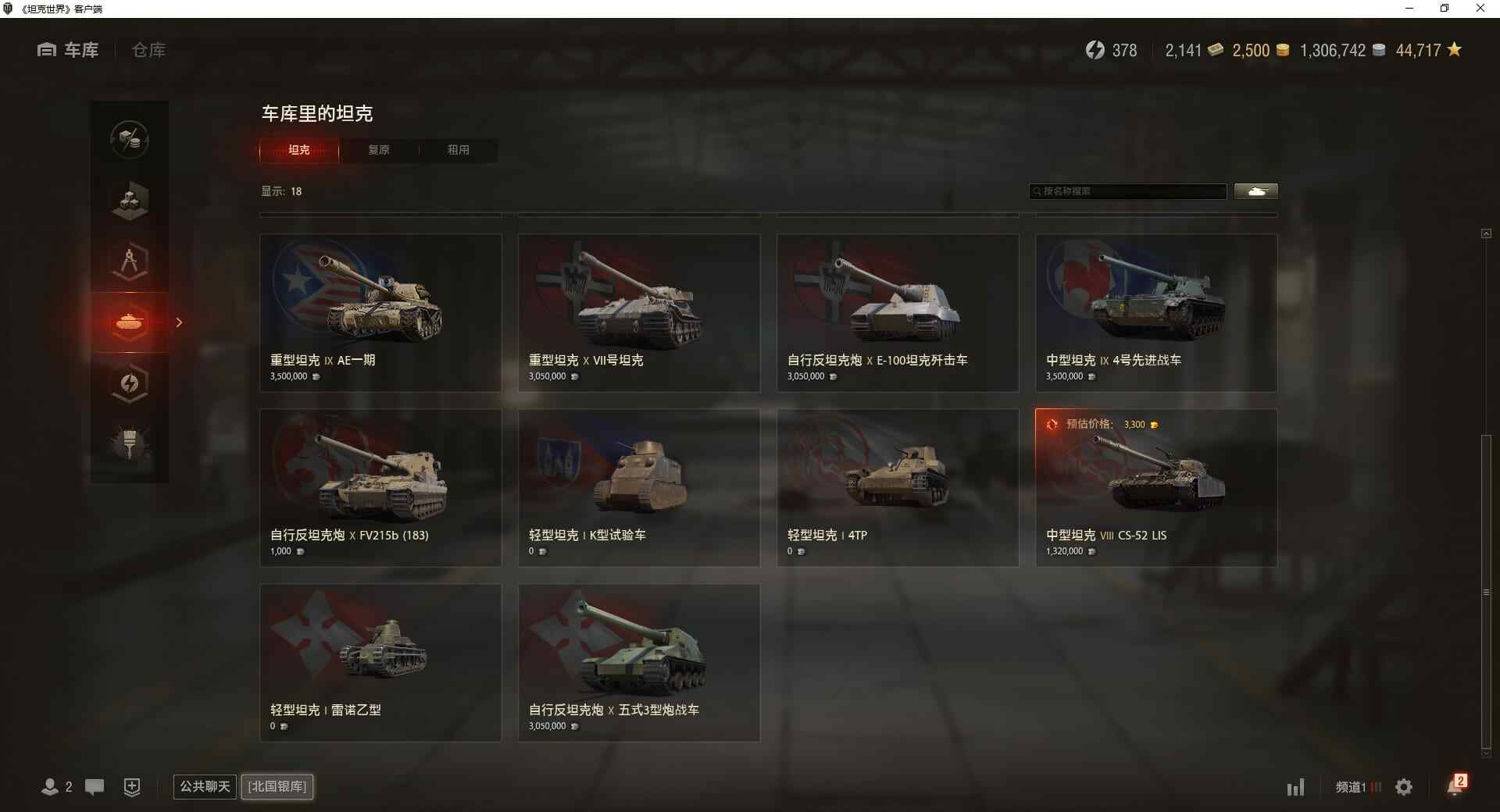Open the tanks section icon in sidebar
The height and width of the screenshot is (812, 1500).
tap(130, 322)
